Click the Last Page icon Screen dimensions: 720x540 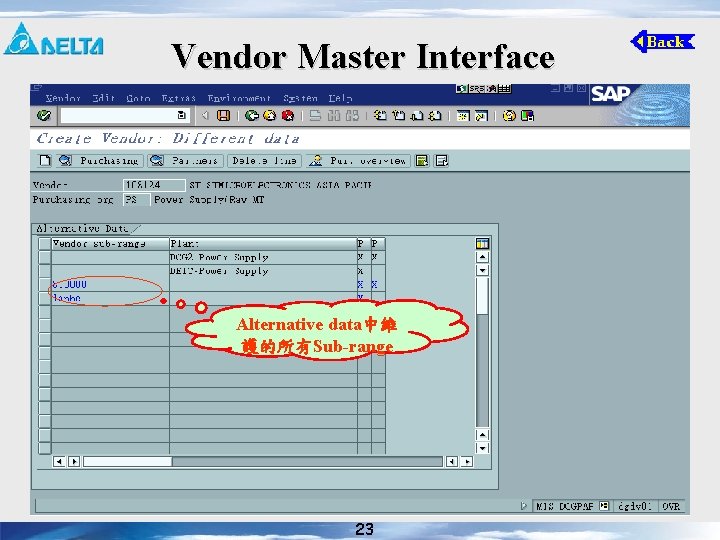pos(435,116)
